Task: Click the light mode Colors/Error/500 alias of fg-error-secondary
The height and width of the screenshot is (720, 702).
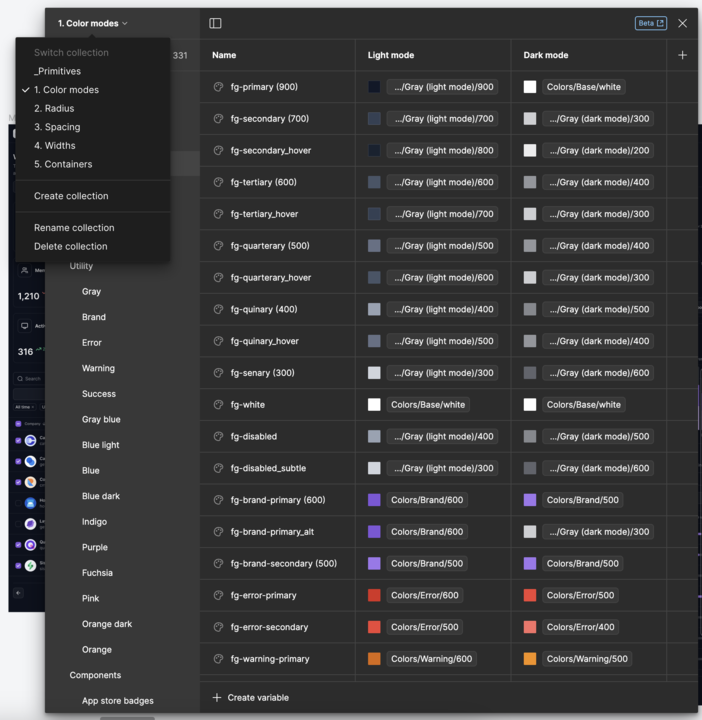Action: [425, 627]
